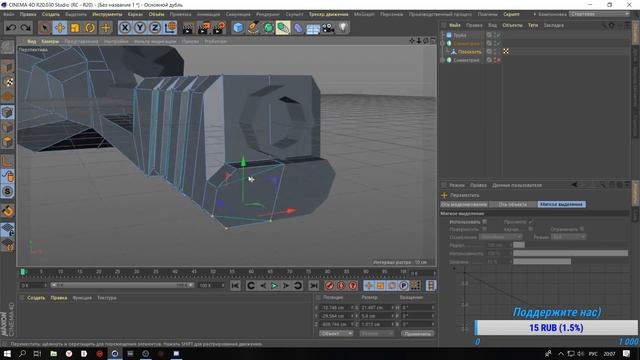This screenshot has height=360, width=640.
Task: Click the green timeline playhead marker at frame 0
Action: coord(23,271)
